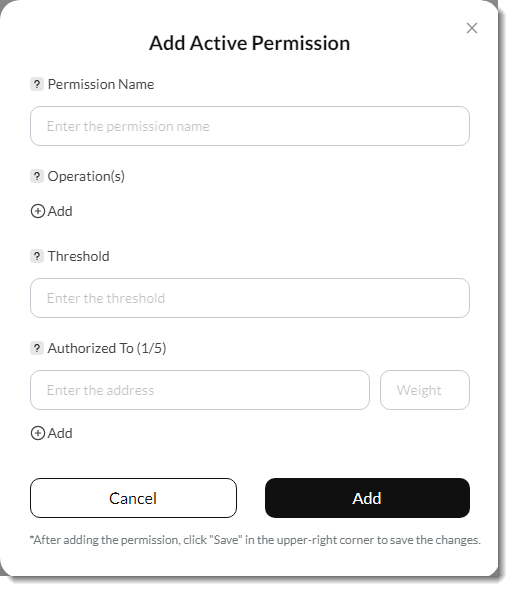
Task: Click into the threshold input box
Action: 250,298
